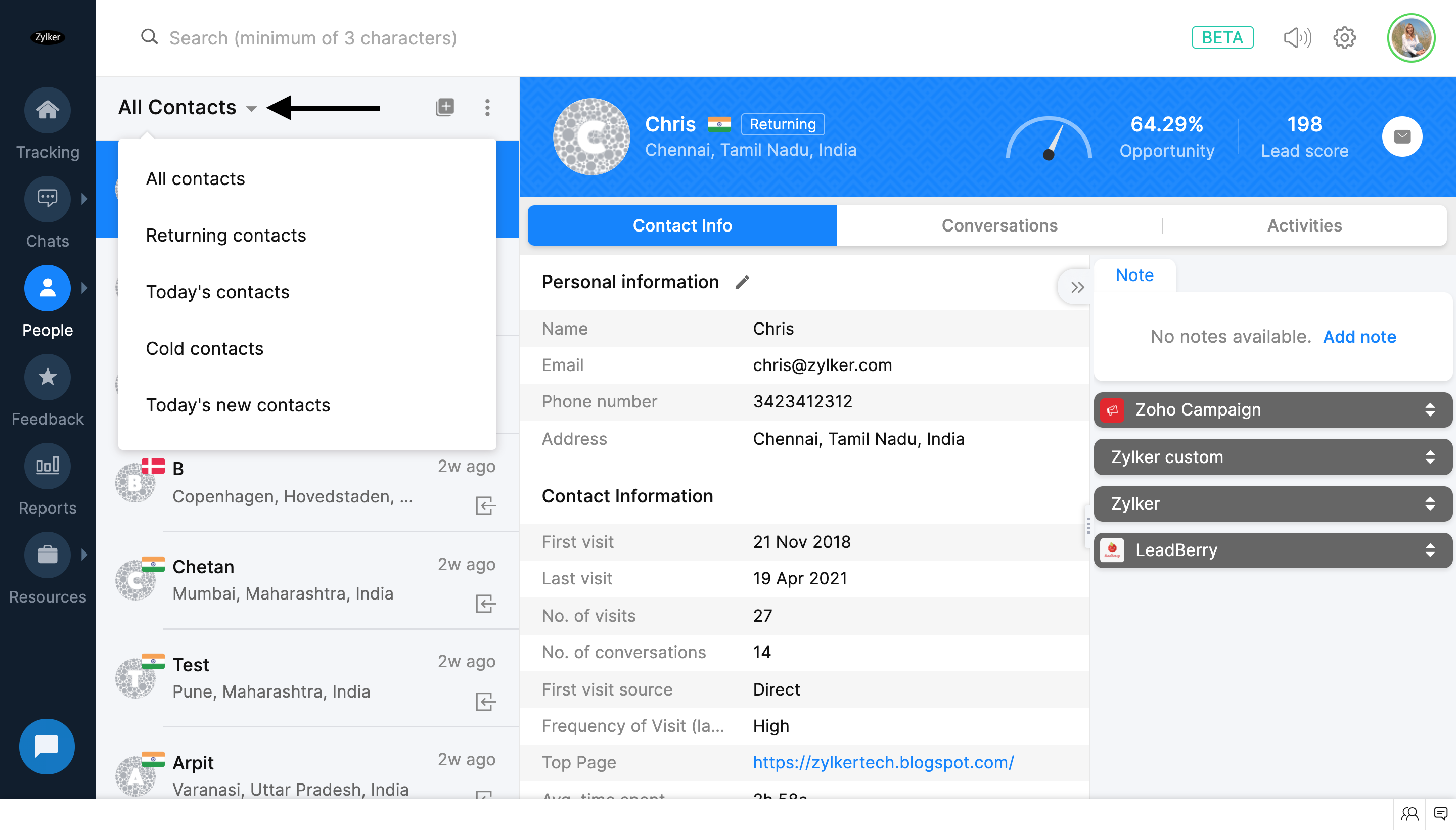1456x830 pixels.
Task: Click the add contact plus icon
Action: 445,107
